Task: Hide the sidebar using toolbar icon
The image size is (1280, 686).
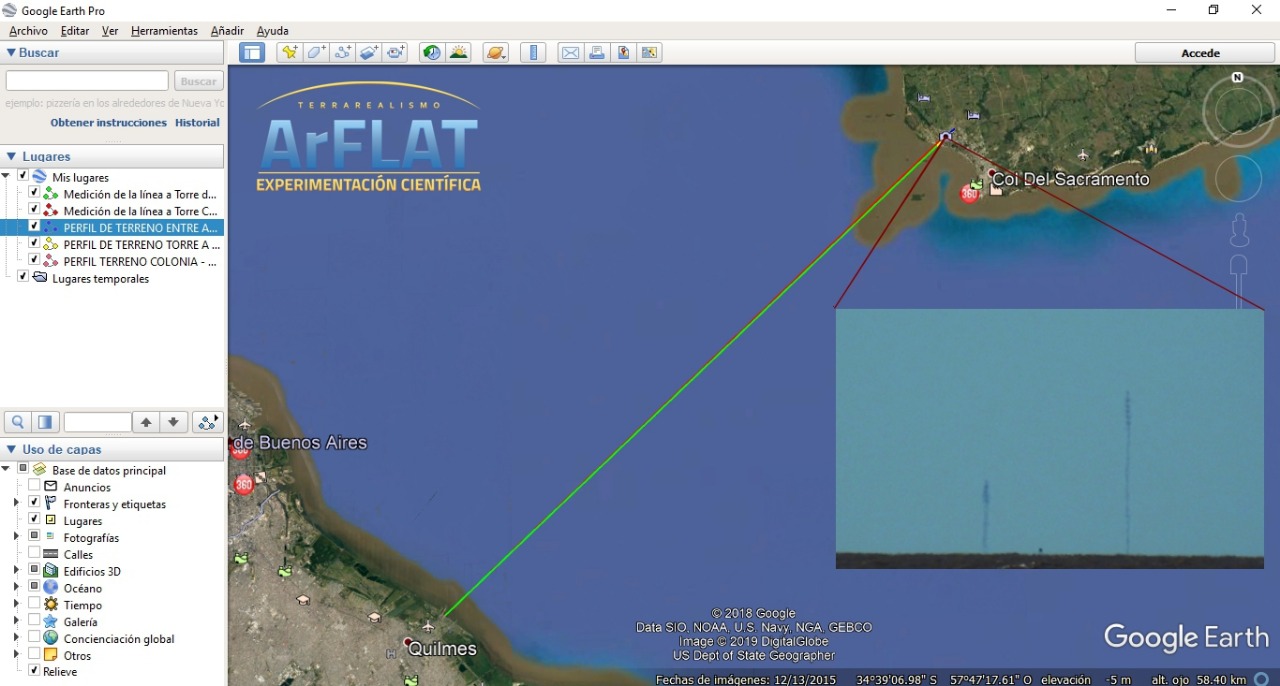Action: coord(252,53)
